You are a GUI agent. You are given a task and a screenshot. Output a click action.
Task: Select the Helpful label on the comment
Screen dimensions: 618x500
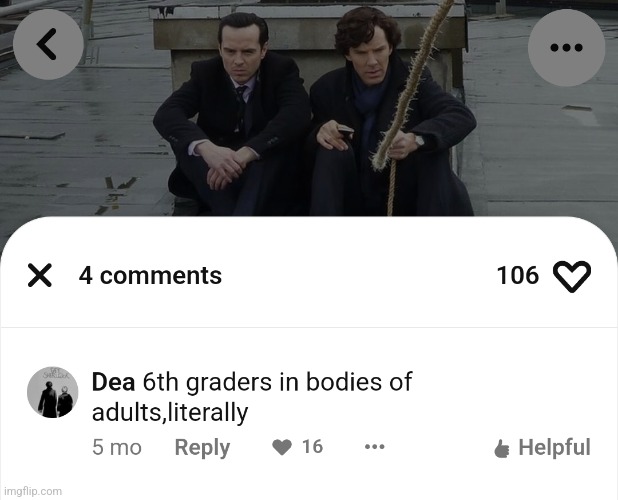click(x=554, y=447)
